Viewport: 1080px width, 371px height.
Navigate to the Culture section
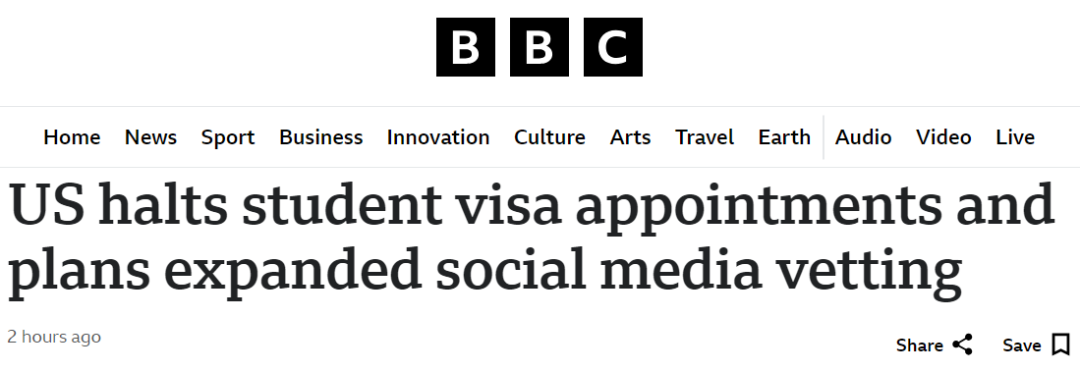pyautogui.click(x=550, y=137)
